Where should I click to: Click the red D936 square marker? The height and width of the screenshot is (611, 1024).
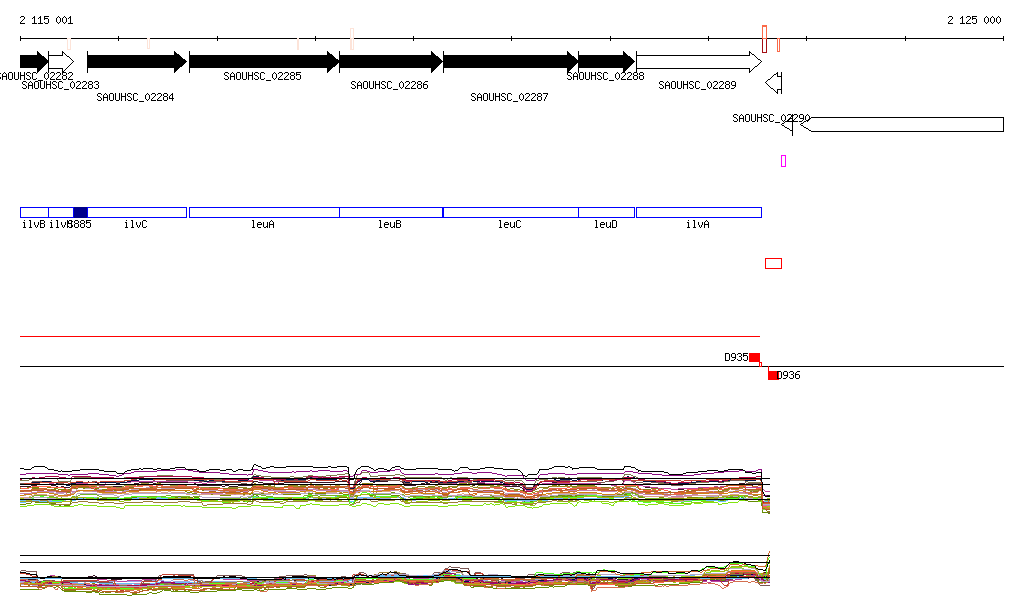click(773, 375)
